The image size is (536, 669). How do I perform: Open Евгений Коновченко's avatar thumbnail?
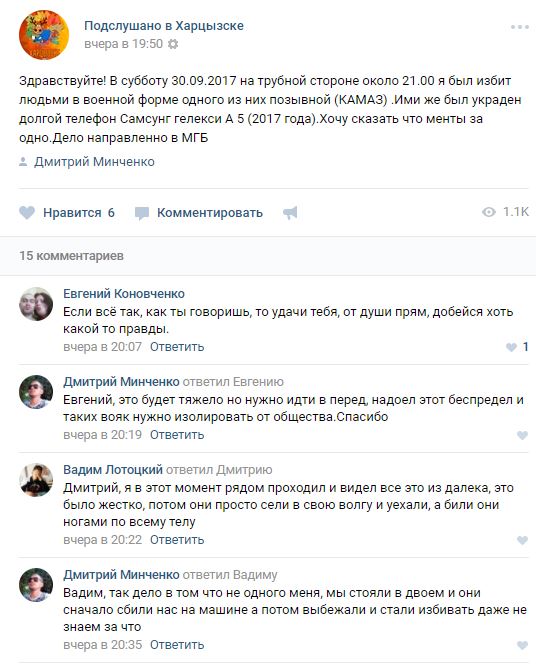click(36, 304)
